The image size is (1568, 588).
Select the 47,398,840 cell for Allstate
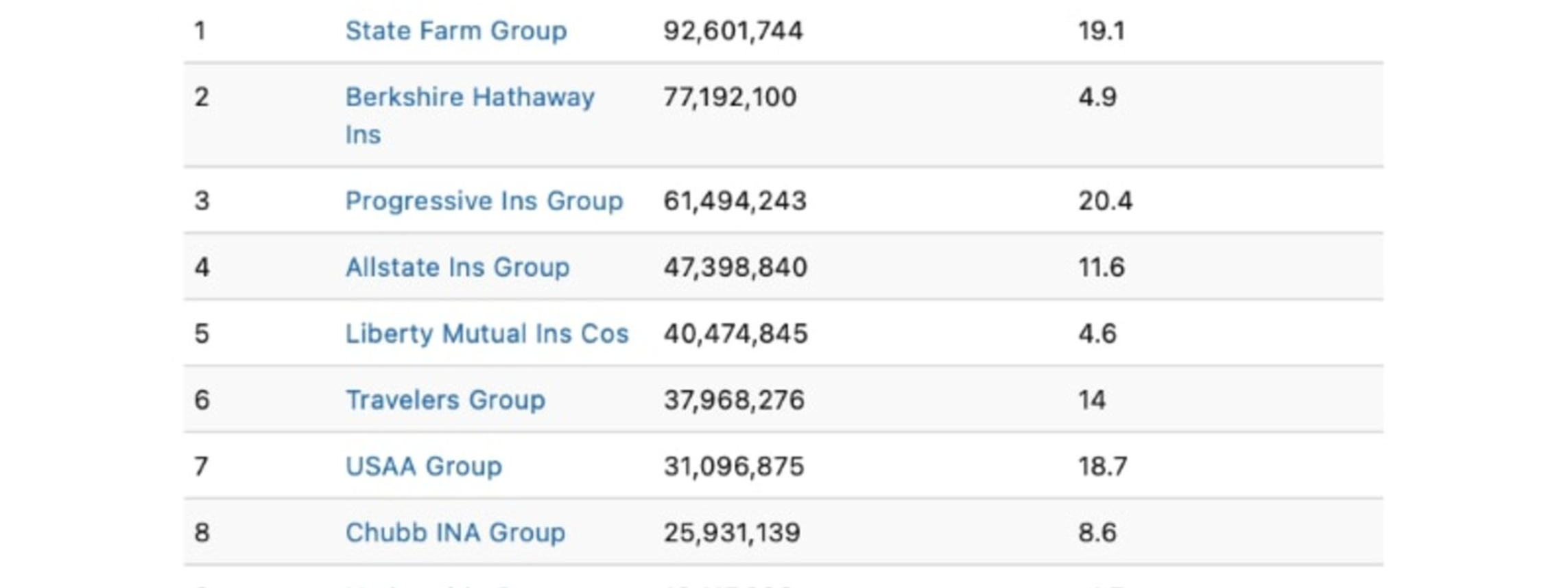pos(735,267)
